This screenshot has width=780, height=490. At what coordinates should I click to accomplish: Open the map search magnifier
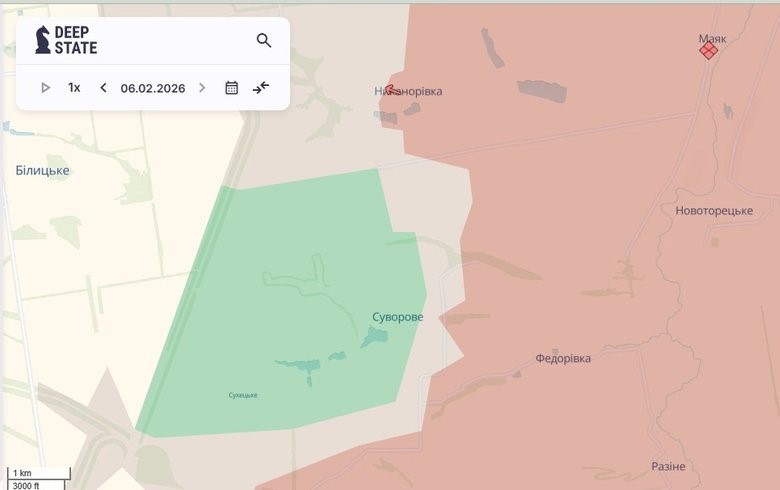(264, 41)
